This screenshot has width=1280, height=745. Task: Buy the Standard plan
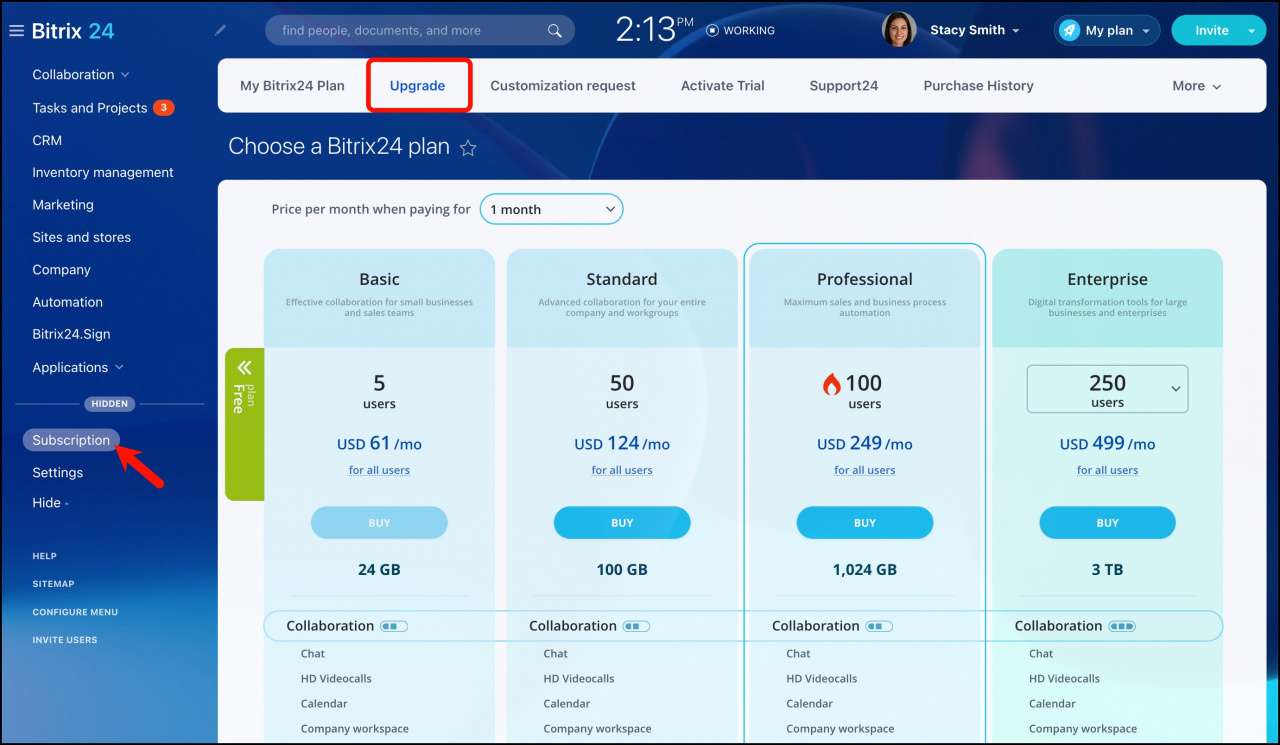[622, 523]
